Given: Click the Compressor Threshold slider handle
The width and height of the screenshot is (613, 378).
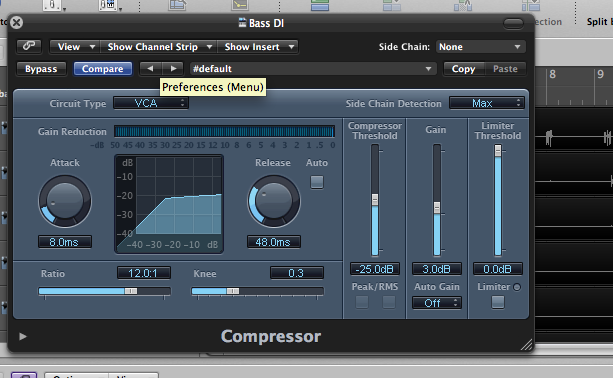Looking at the screenshot, I should coord(375,200).
